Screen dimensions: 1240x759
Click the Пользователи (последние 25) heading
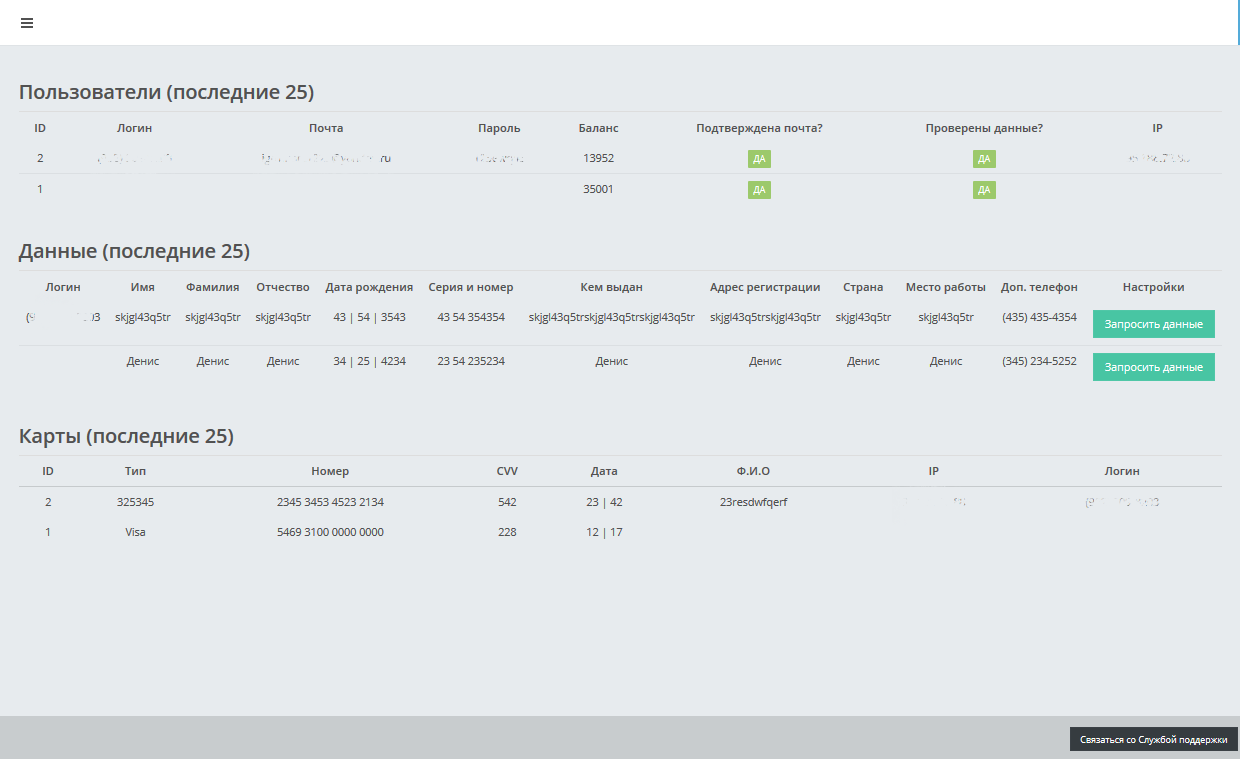(166, 93)
